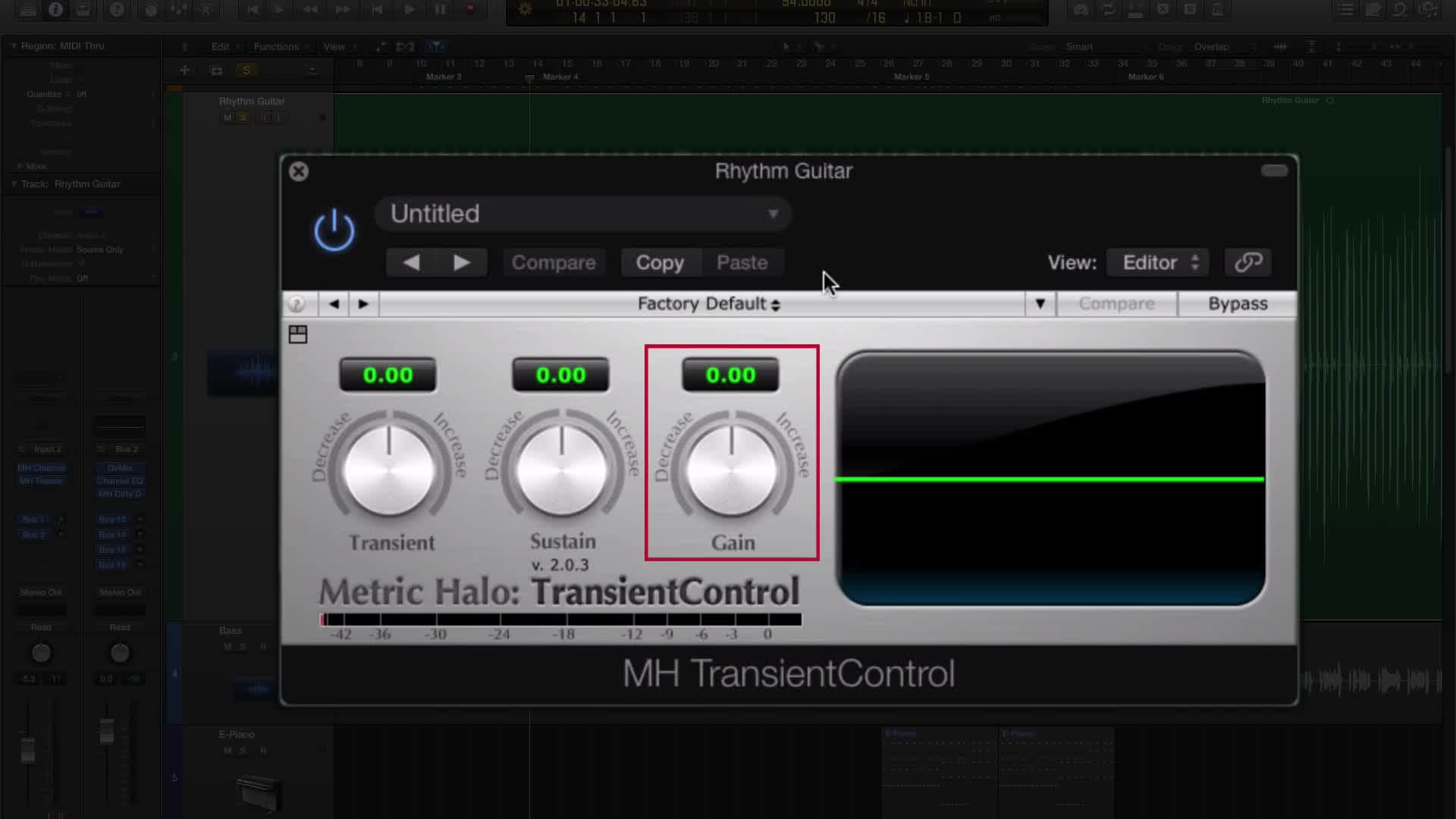Click the Sustain knob
Image resolution: width=1456 pixels, height=819 pixels.
click(x=562, y=470)
